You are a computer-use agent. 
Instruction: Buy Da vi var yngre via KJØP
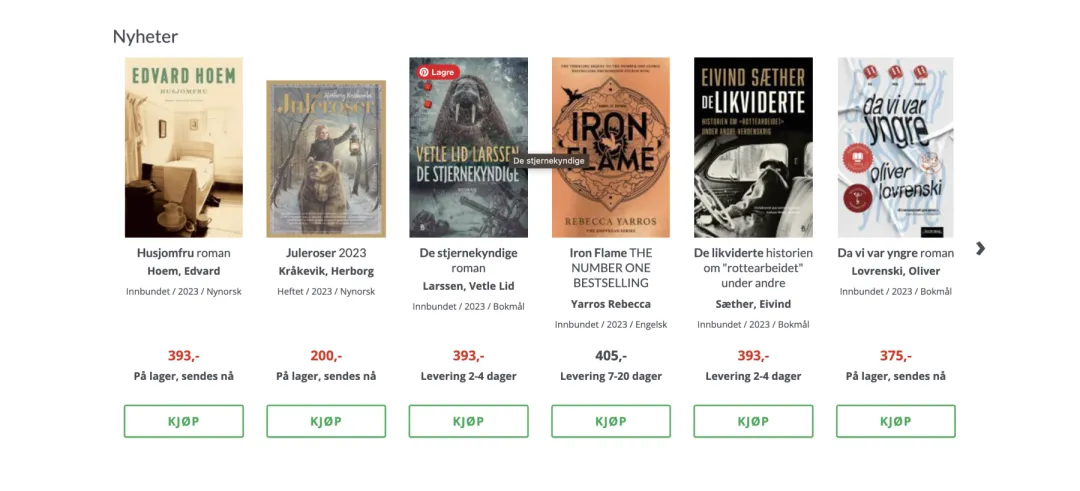(x=895, y=421)
